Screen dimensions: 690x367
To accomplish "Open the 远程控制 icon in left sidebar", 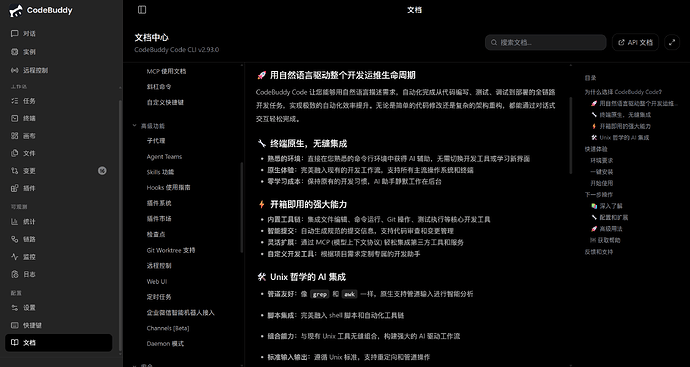I will coord(15,70).
